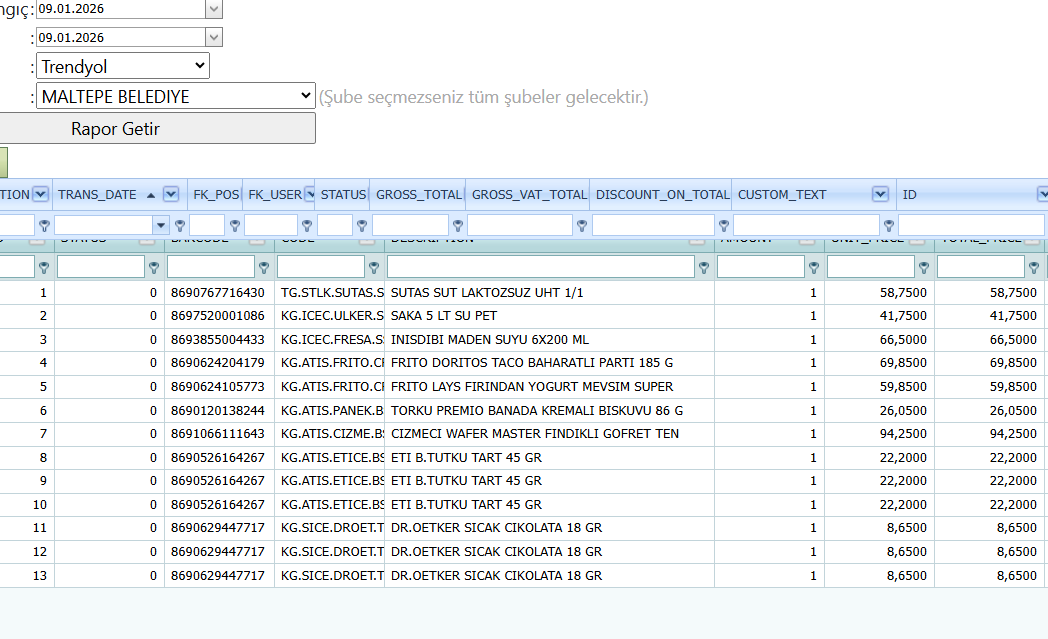Screen dimensions: 1048x639
Task: Open the DISCOUNT_ON_TOTAL filter funnel menu
Action: pos(724,226)
